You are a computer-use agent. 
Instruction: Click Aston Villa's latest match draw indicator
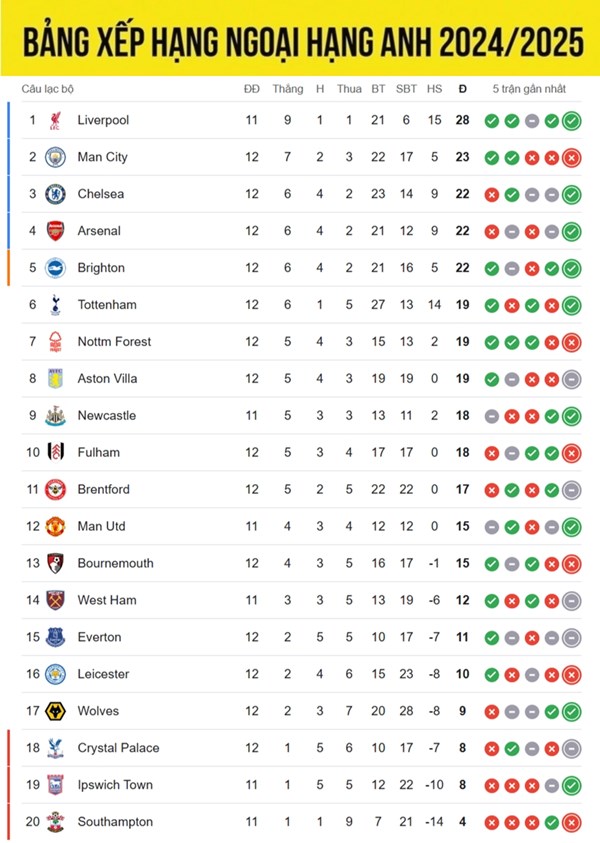point(571,379)
